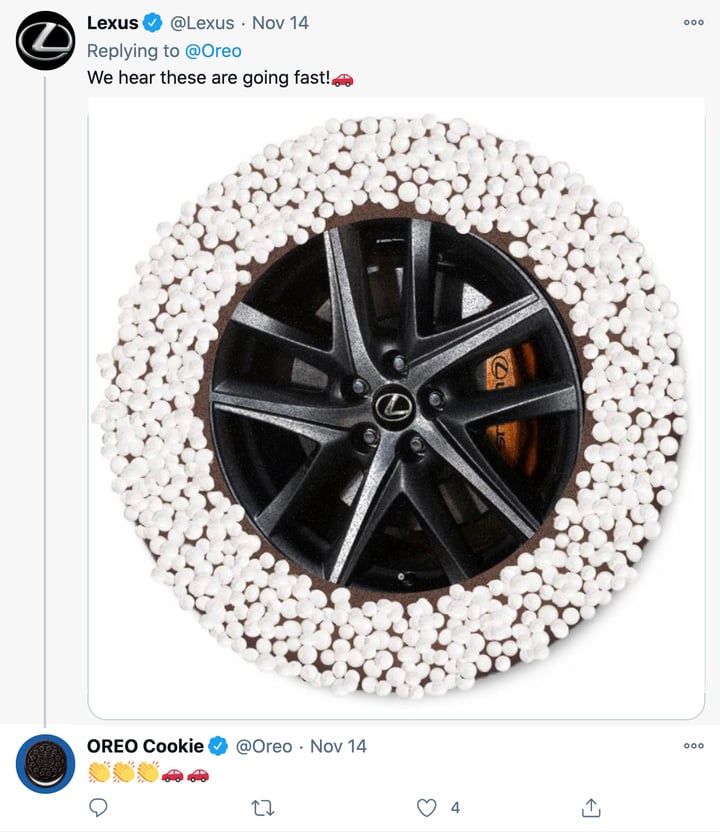Expand more options on the OREO Cookie tweet
Image resolution: width=720 pixels, height=832 pixels.
[x=693, y=746]
